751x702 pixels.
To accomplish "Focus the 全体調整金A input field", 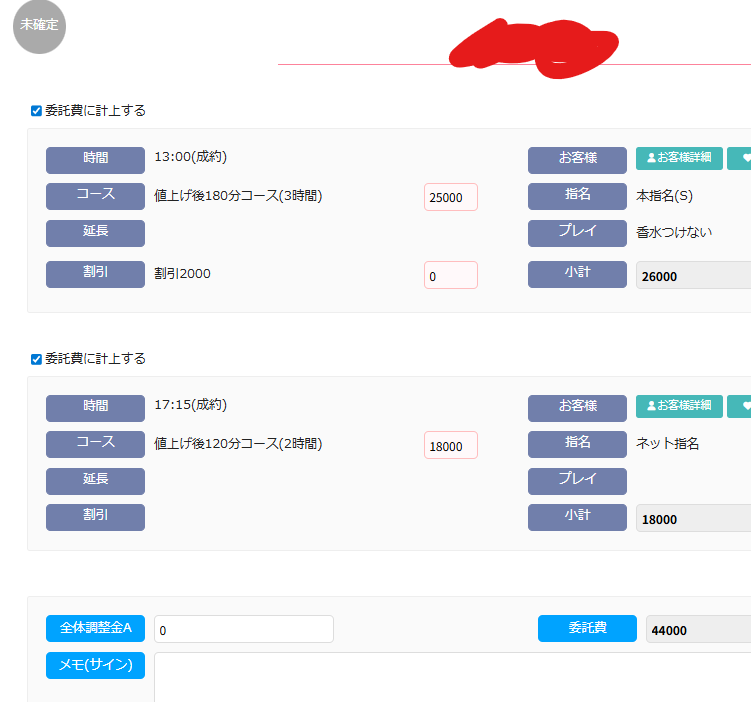I will click(x=243, y=630).
